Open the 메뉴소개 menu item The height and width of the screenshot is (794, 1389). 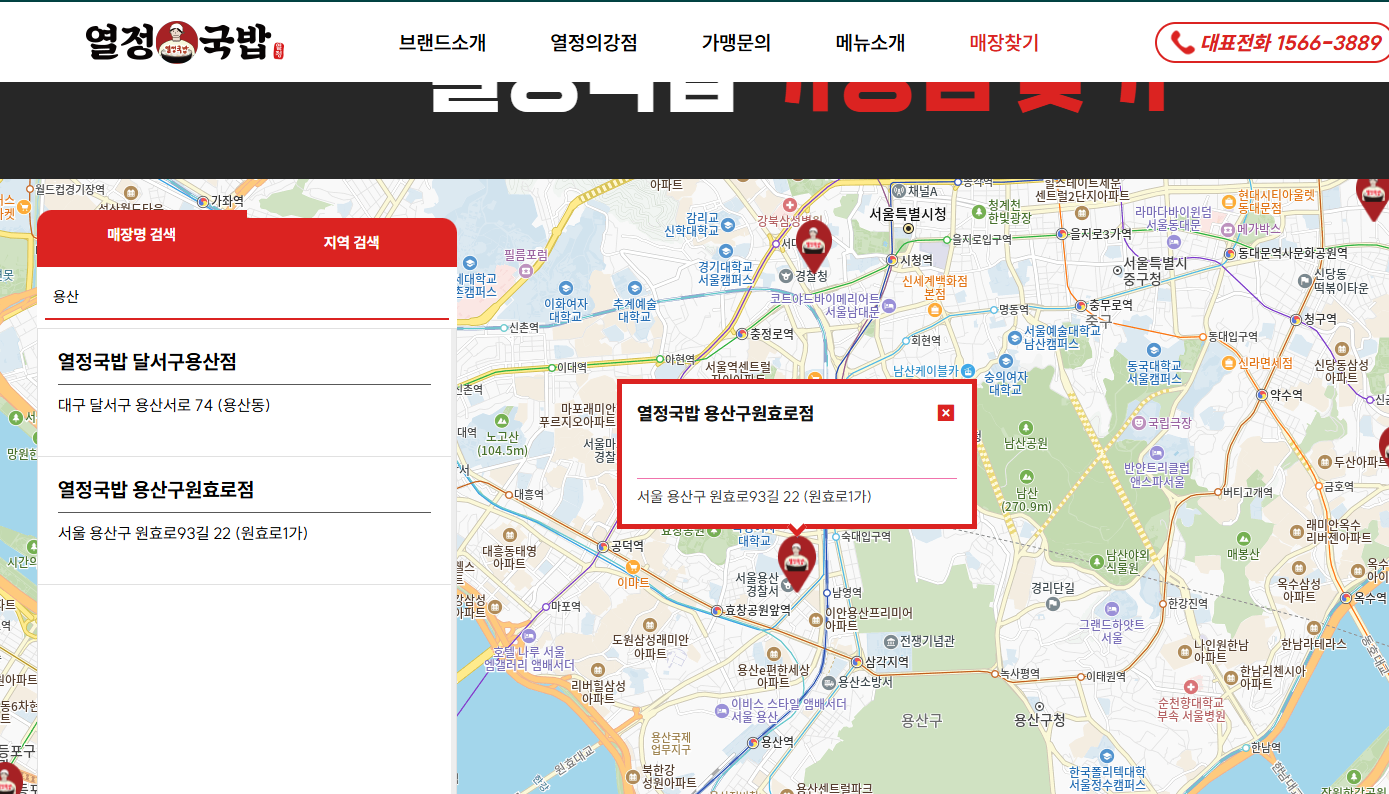pos(870,43)
